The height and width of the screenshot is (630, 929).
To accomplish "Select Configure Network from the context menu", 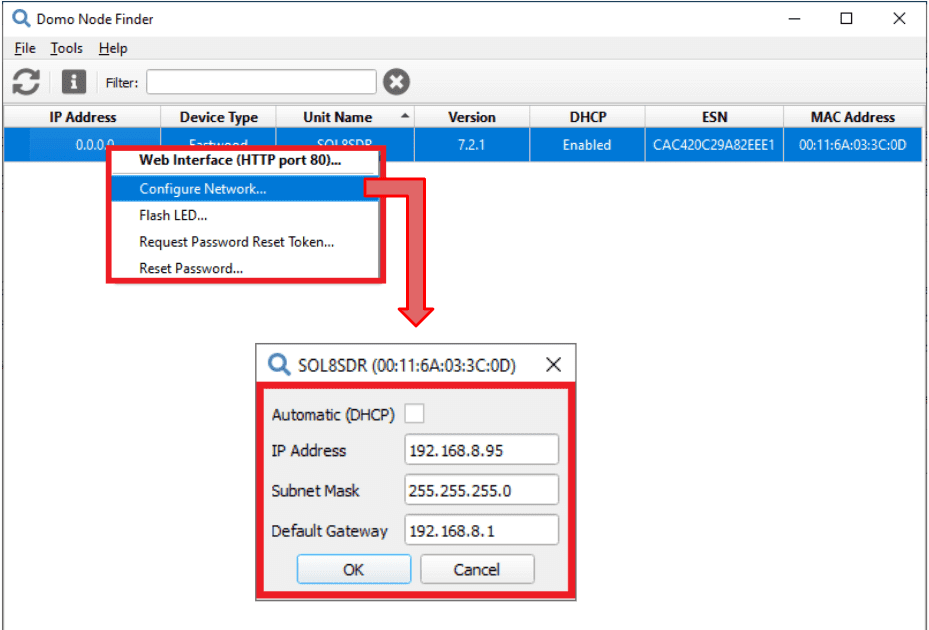I will pyautogui.click(x=203, y=188).
